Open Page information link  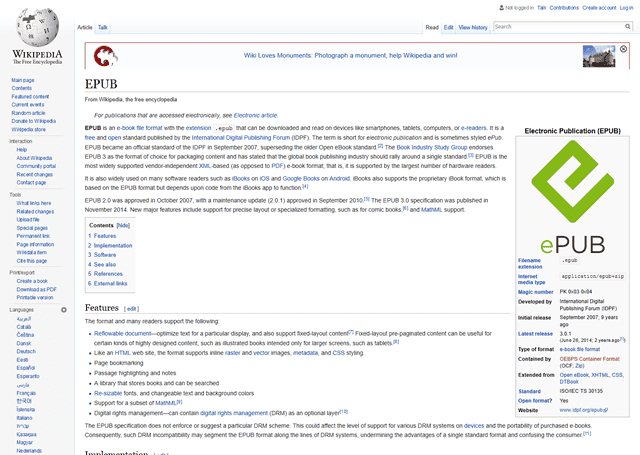35,244
